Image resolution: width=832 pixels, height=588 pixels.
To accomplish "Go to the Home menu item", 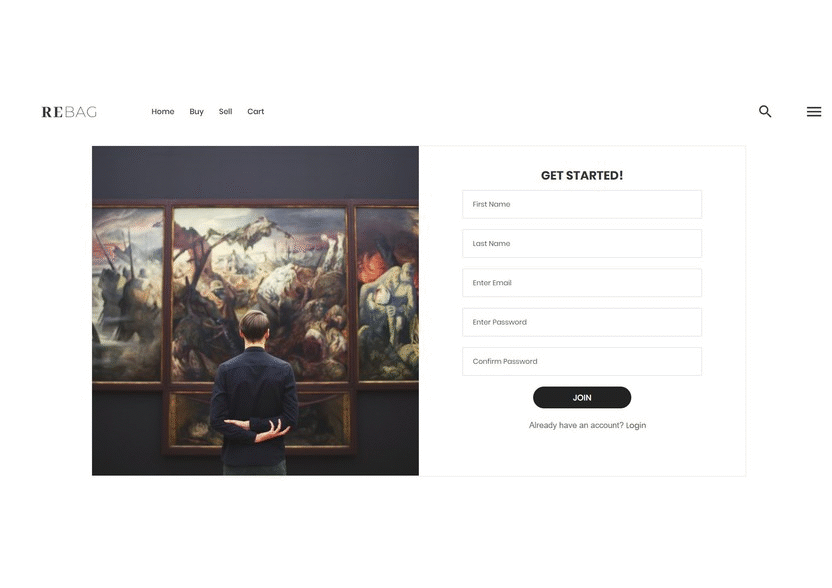I will pos(162,111).
